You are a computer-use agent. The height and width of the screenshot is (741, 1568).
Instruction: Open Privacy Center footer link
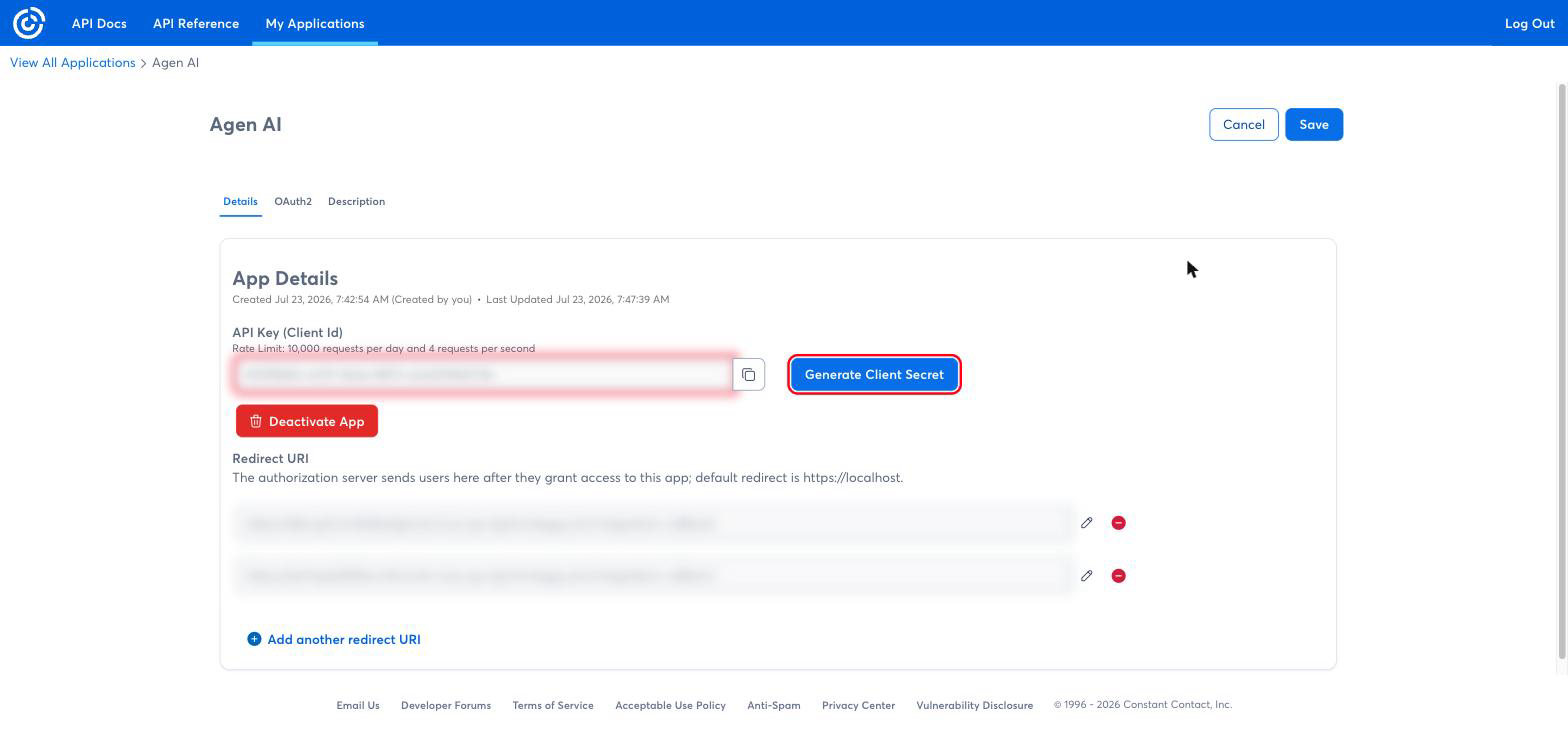click(x=858, y=705)
